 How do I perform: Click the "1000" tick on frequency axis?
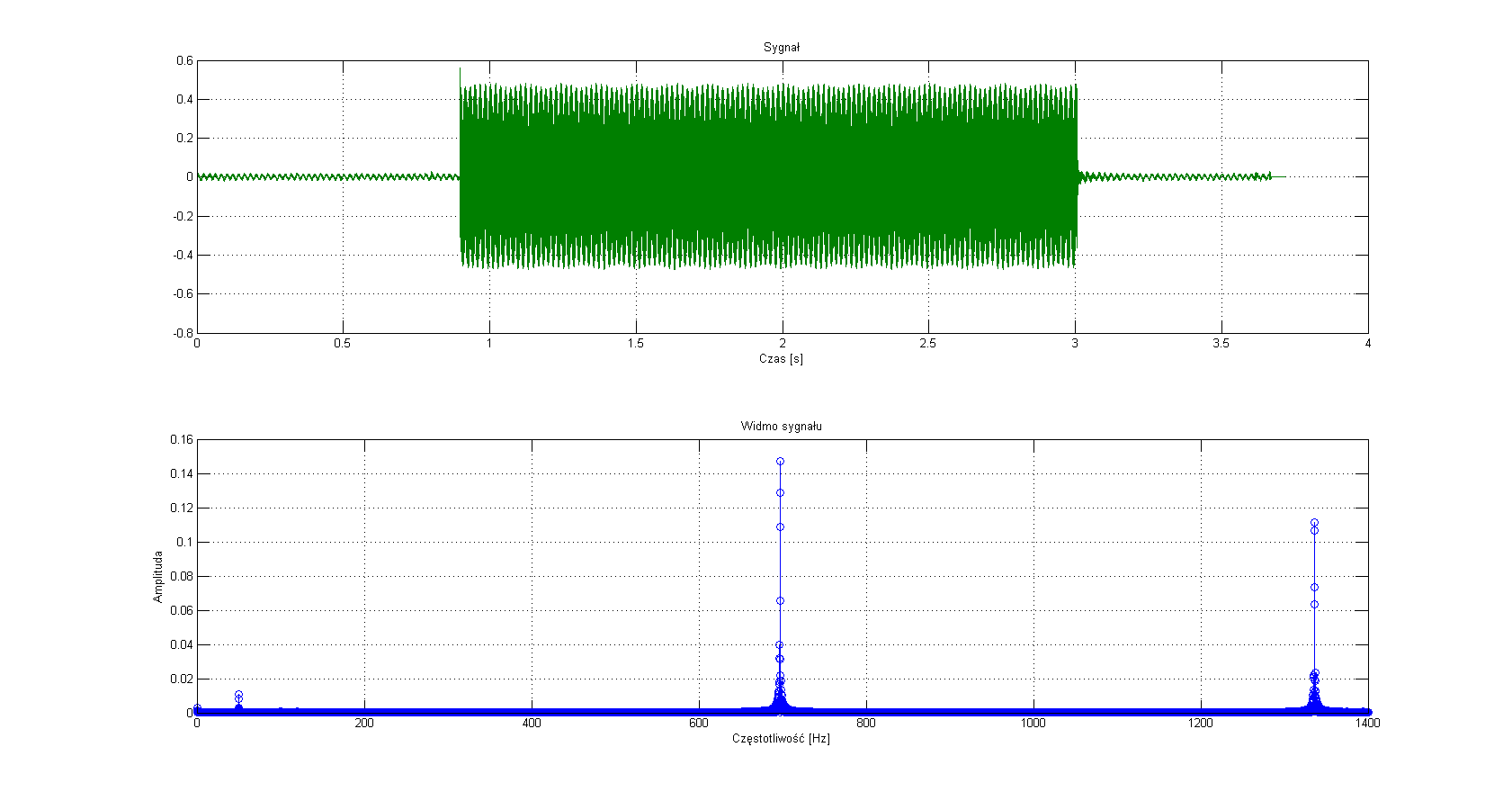tap(1033, 723)
